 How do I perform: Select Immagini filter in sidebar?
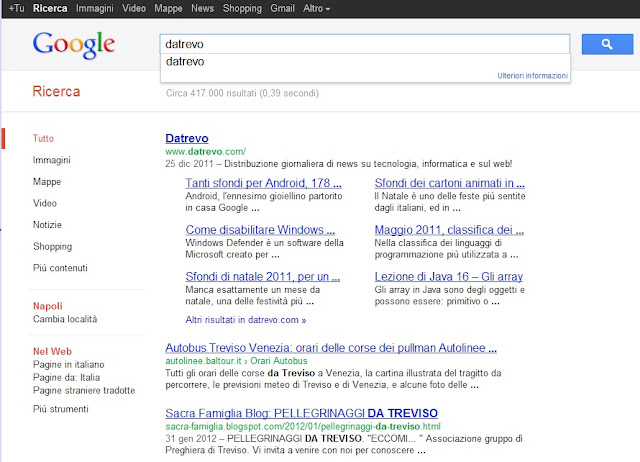coord(51,160)
